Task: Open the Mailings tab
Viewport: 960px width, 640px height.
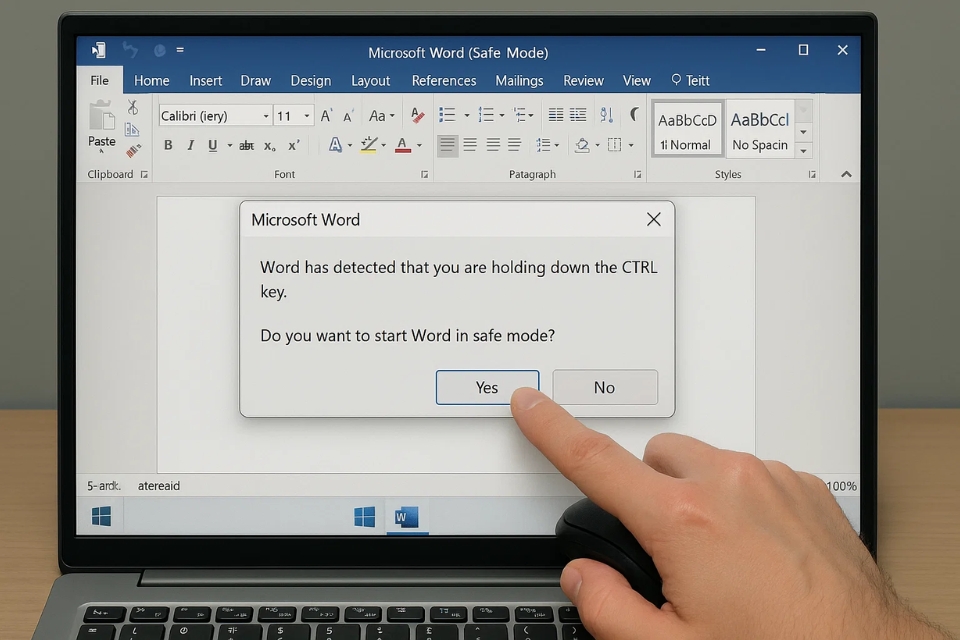Action: pyautogui.click(x=519, y=80)
